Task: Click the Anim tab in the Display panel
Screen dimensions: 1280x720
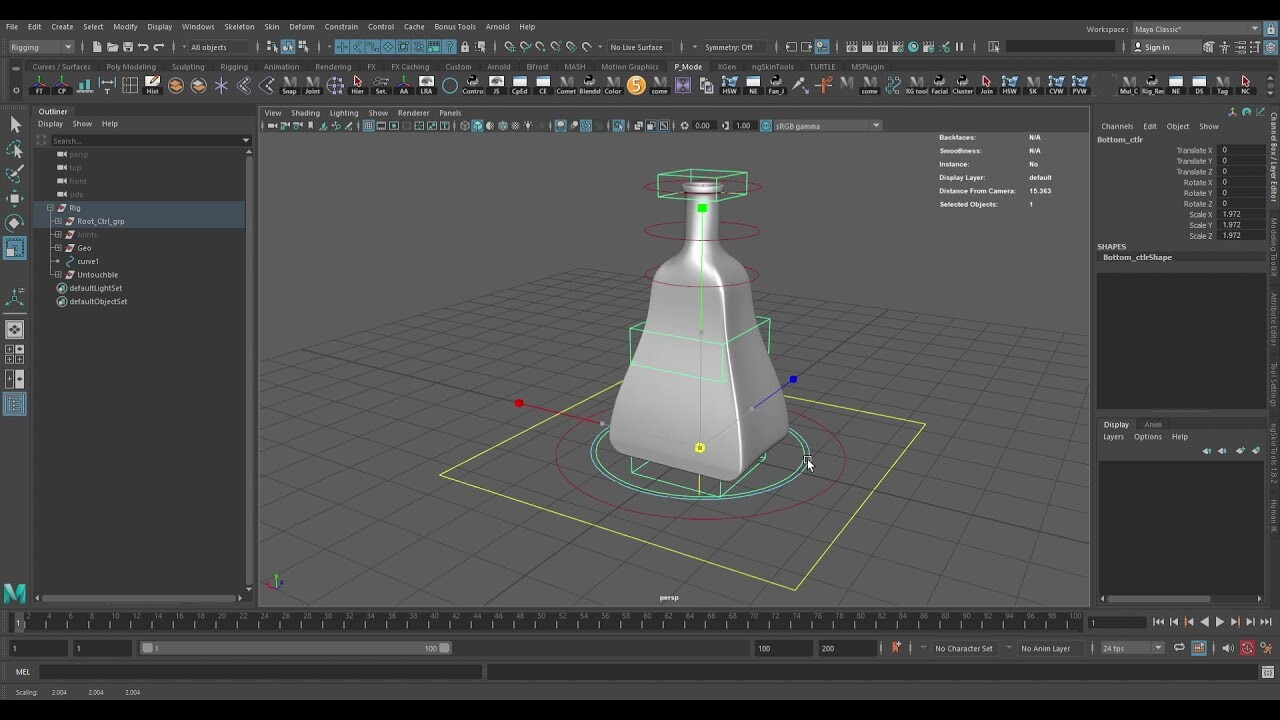Action: click(x=1152, y=424)
